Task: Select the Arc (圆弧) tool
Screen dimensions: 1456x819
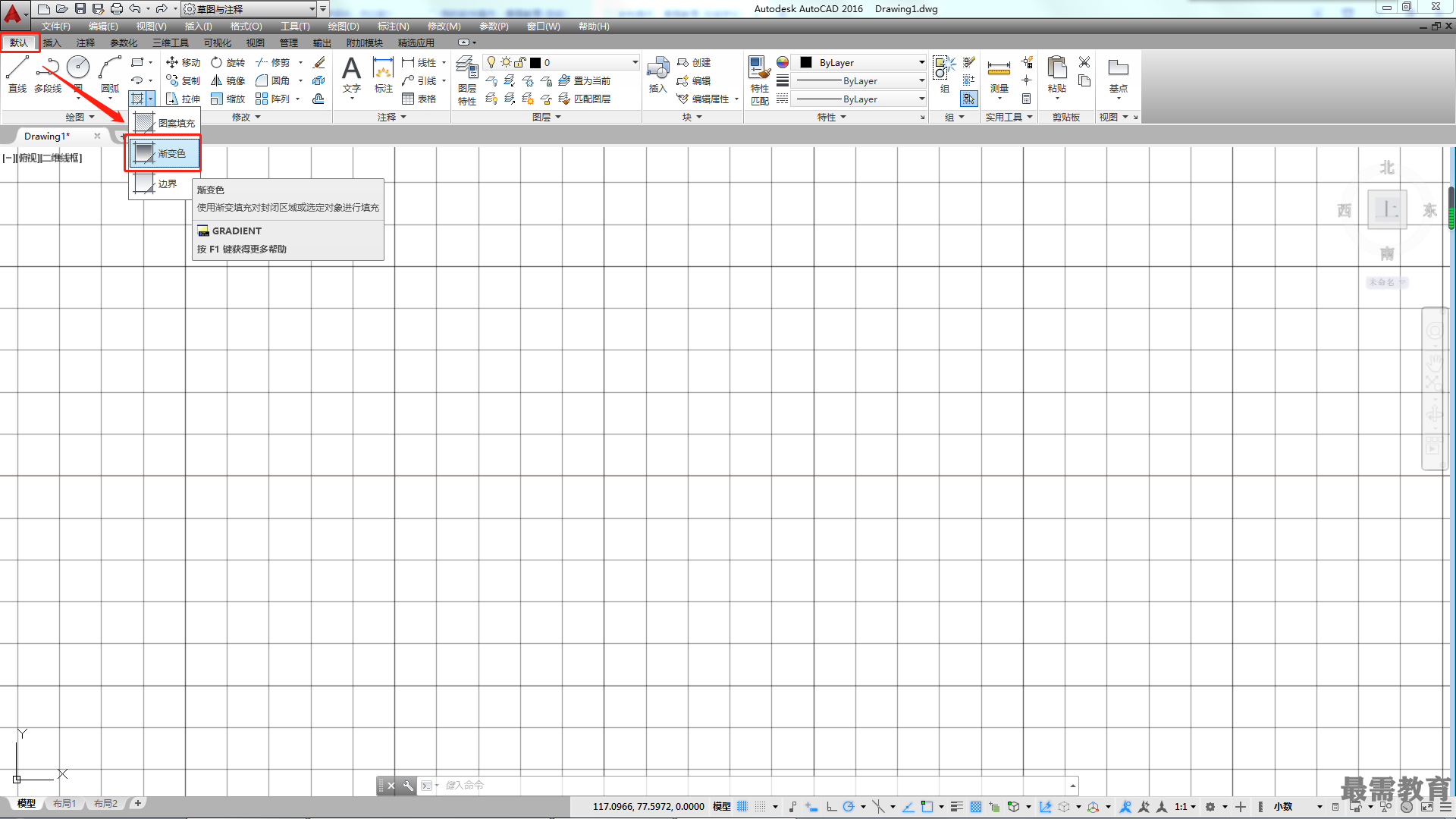Action: (x=110, y=74)
